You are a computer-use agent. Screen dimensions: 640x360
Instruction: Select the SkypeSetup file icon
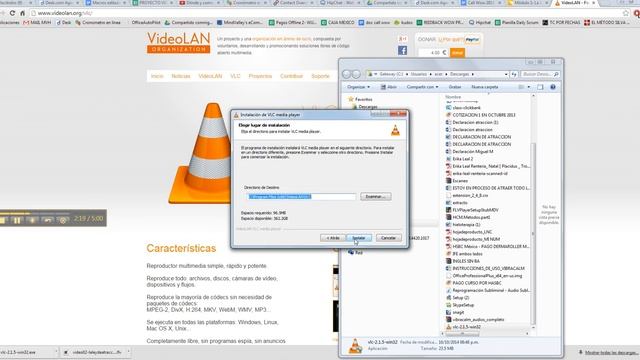tap(448, 305)
